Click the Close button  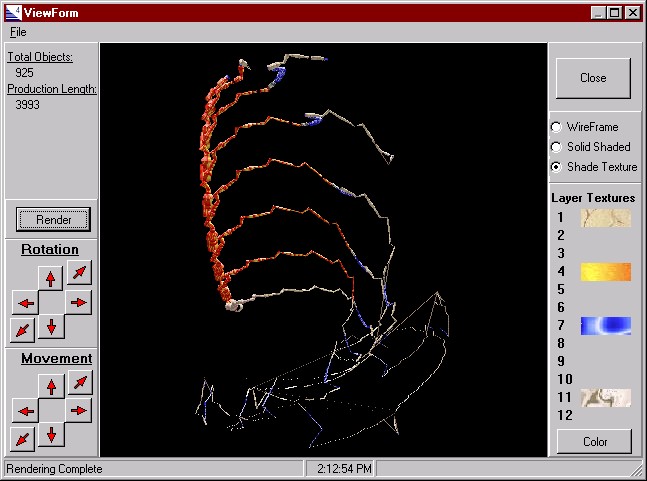593,78
